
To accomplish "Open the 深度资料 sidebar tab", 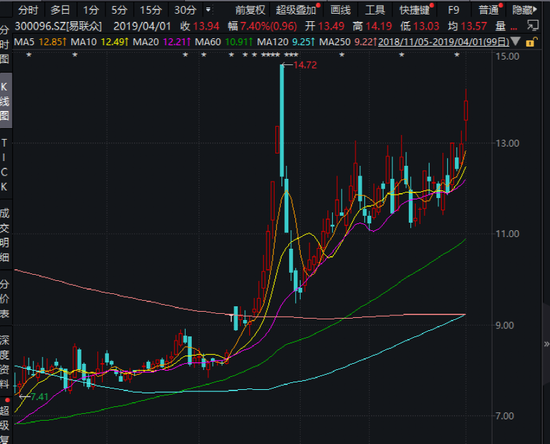I will (x=5, y=361).
